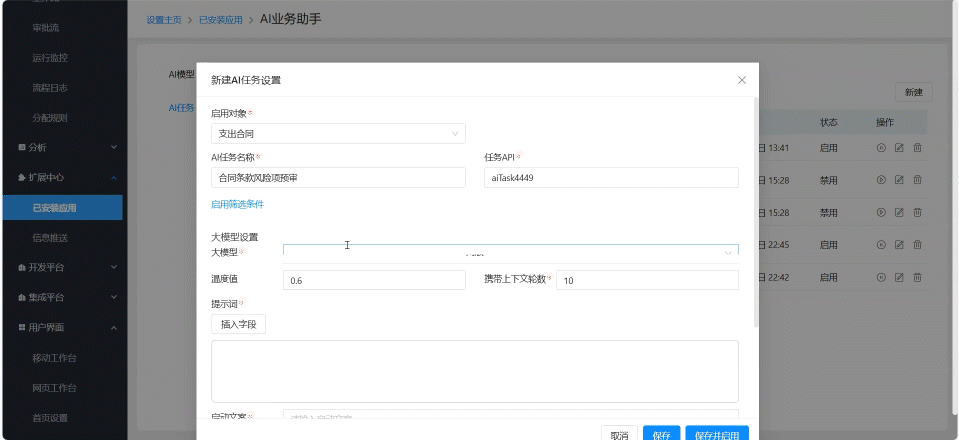This screenshot has width=959, height=440.
Task: Click the 提示词 text area
Action: click(x=474, y=371)
